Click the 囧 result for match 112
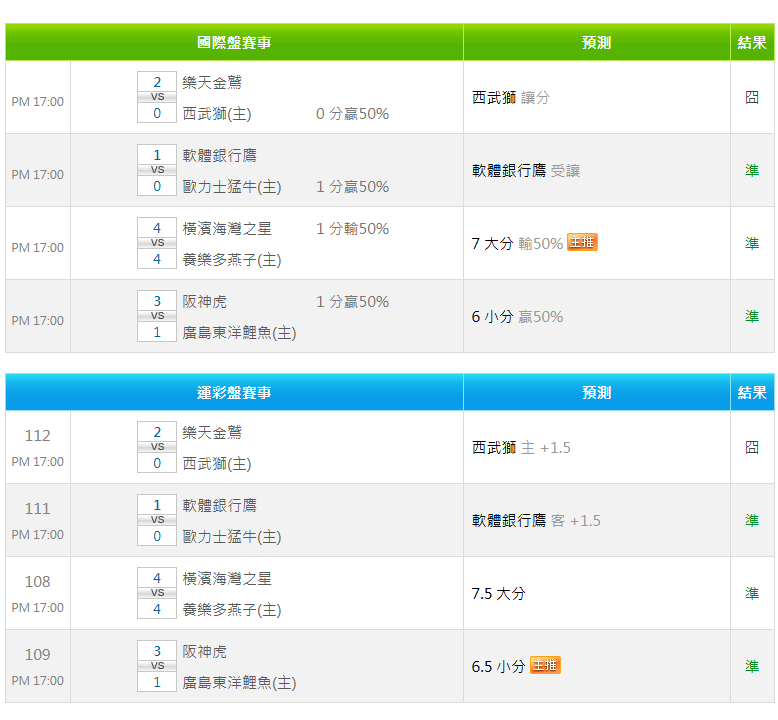 coord(752,447)
